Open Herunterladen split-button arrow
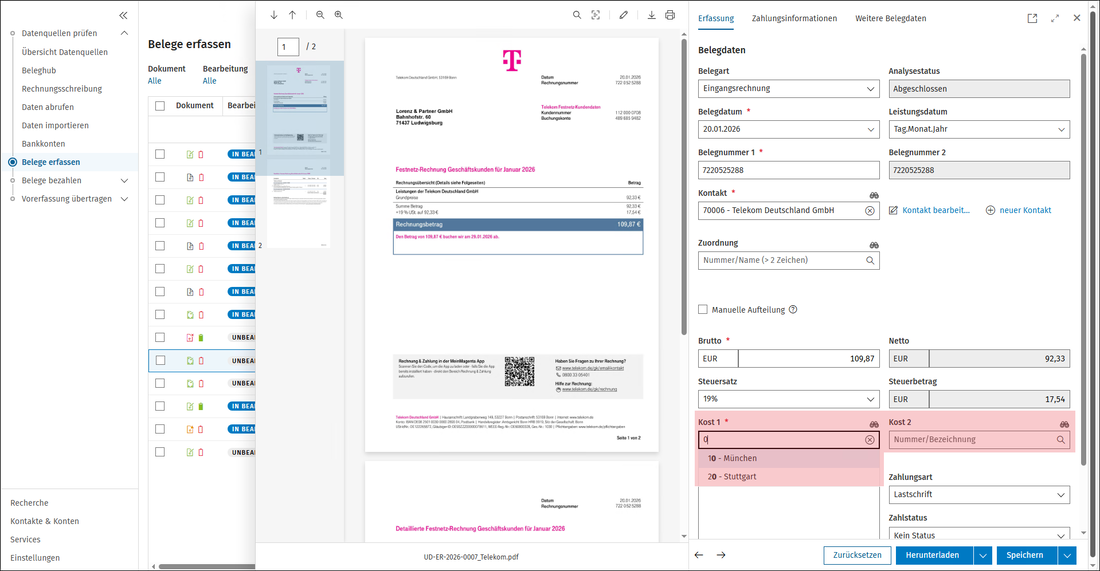 (983, 555)
